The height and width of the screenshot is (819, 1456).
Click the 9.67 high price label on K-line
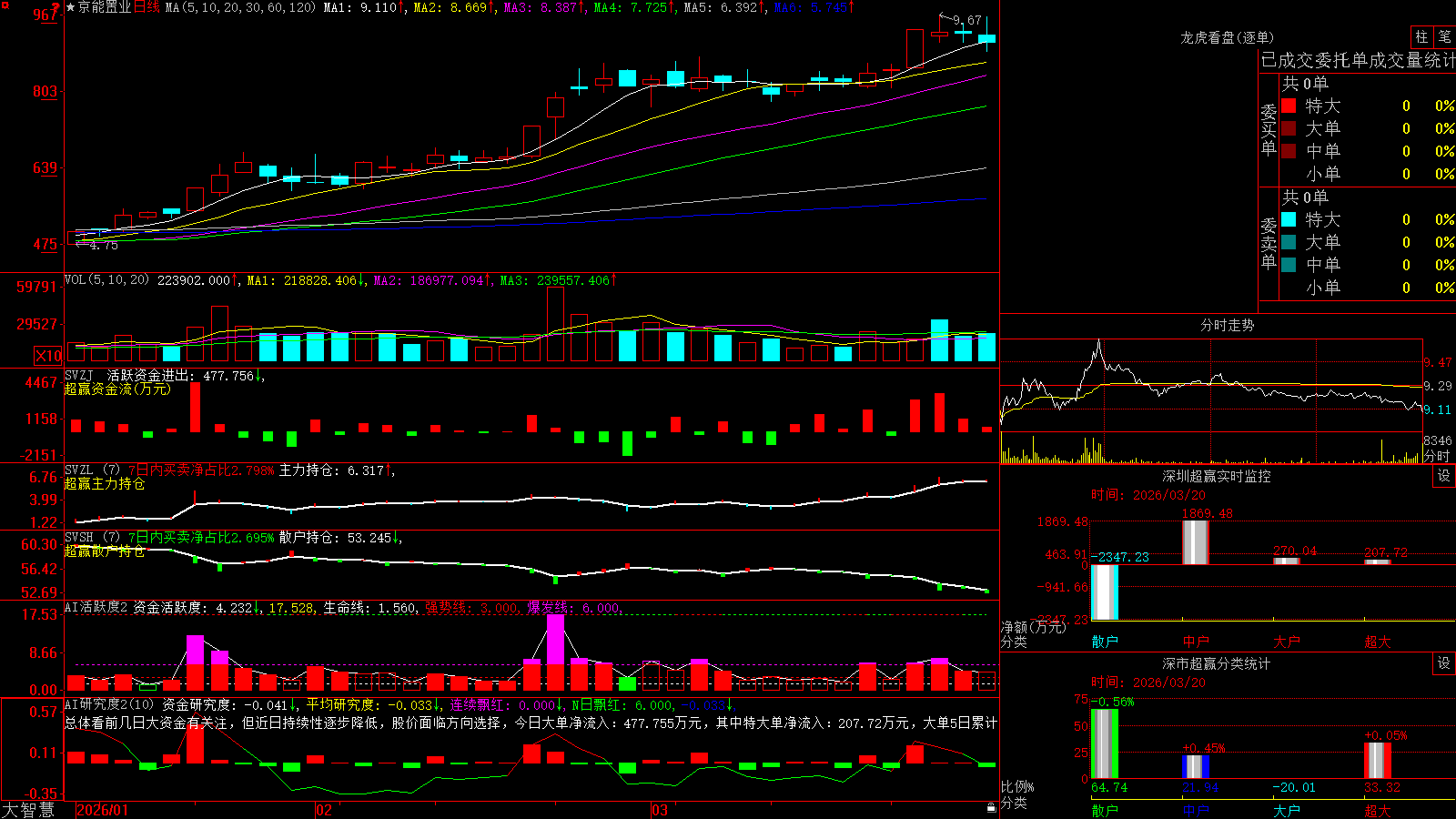(967, 20)
